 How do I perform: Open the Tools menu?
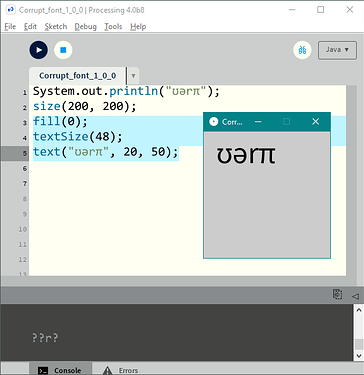tap(113, 26)
